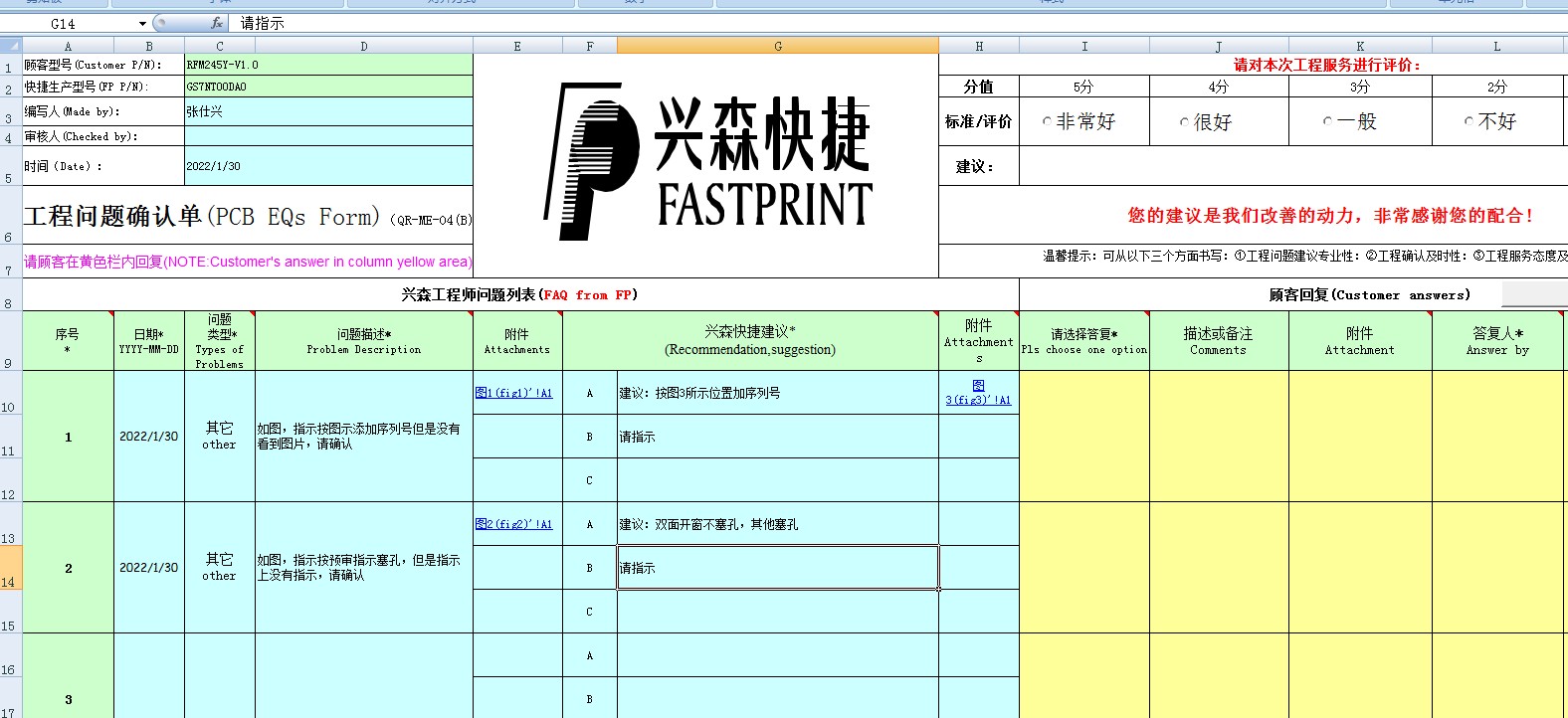1568x718 pixels.
Task: Select column D header
Action: [364, 46]
